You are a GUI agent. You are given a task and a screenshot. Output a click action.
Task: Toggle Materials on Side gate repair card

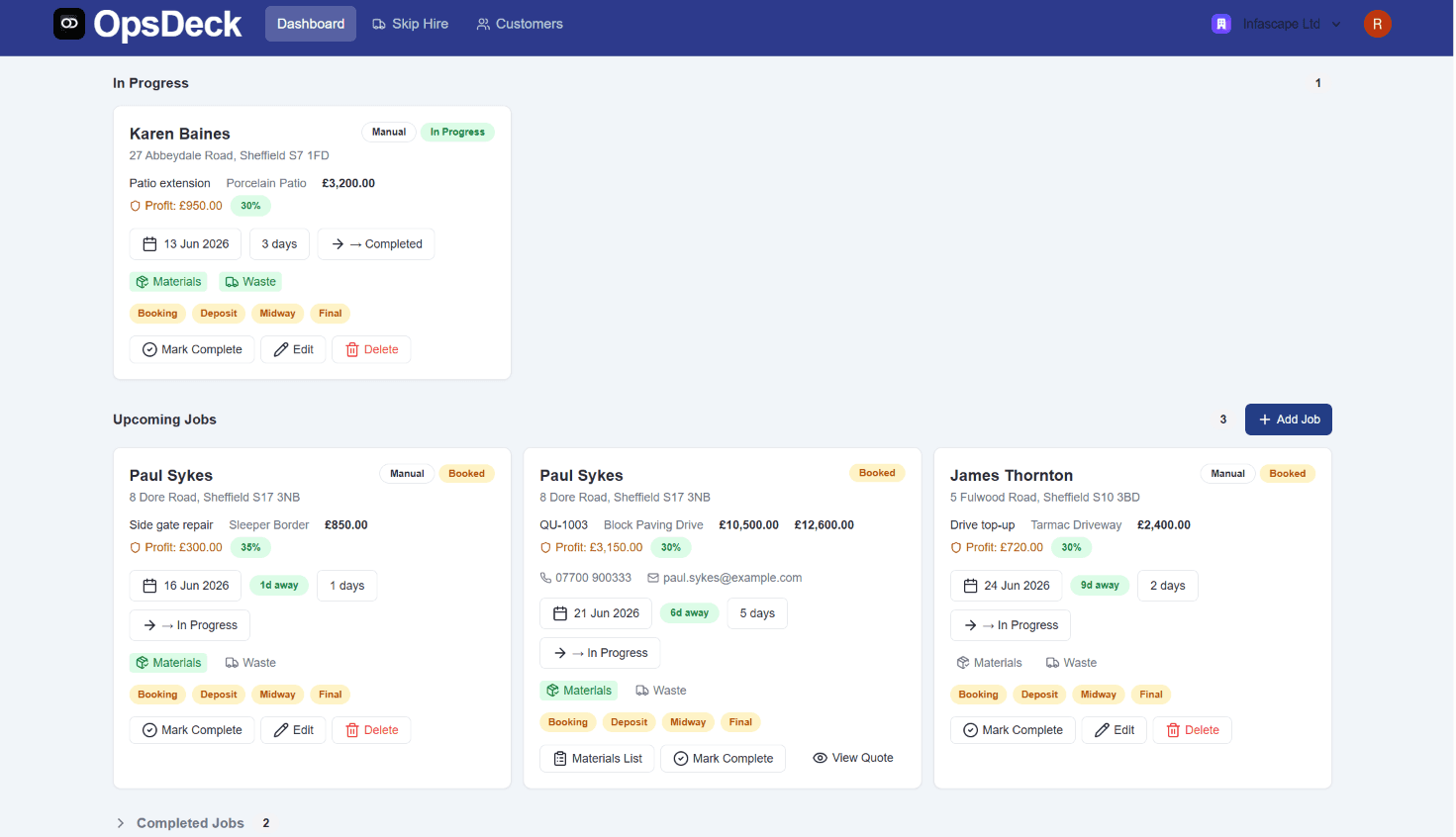tap(168, 663)
